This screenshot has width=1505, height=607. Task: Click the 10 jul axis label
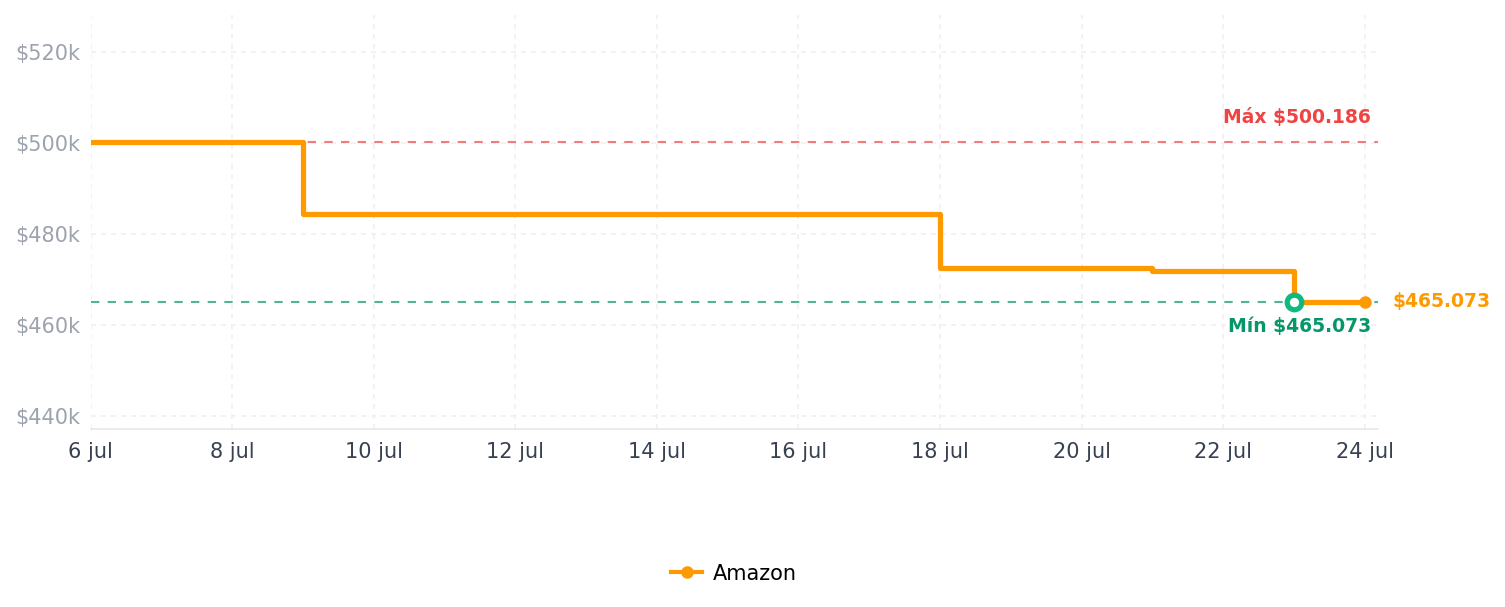(374, 452)
